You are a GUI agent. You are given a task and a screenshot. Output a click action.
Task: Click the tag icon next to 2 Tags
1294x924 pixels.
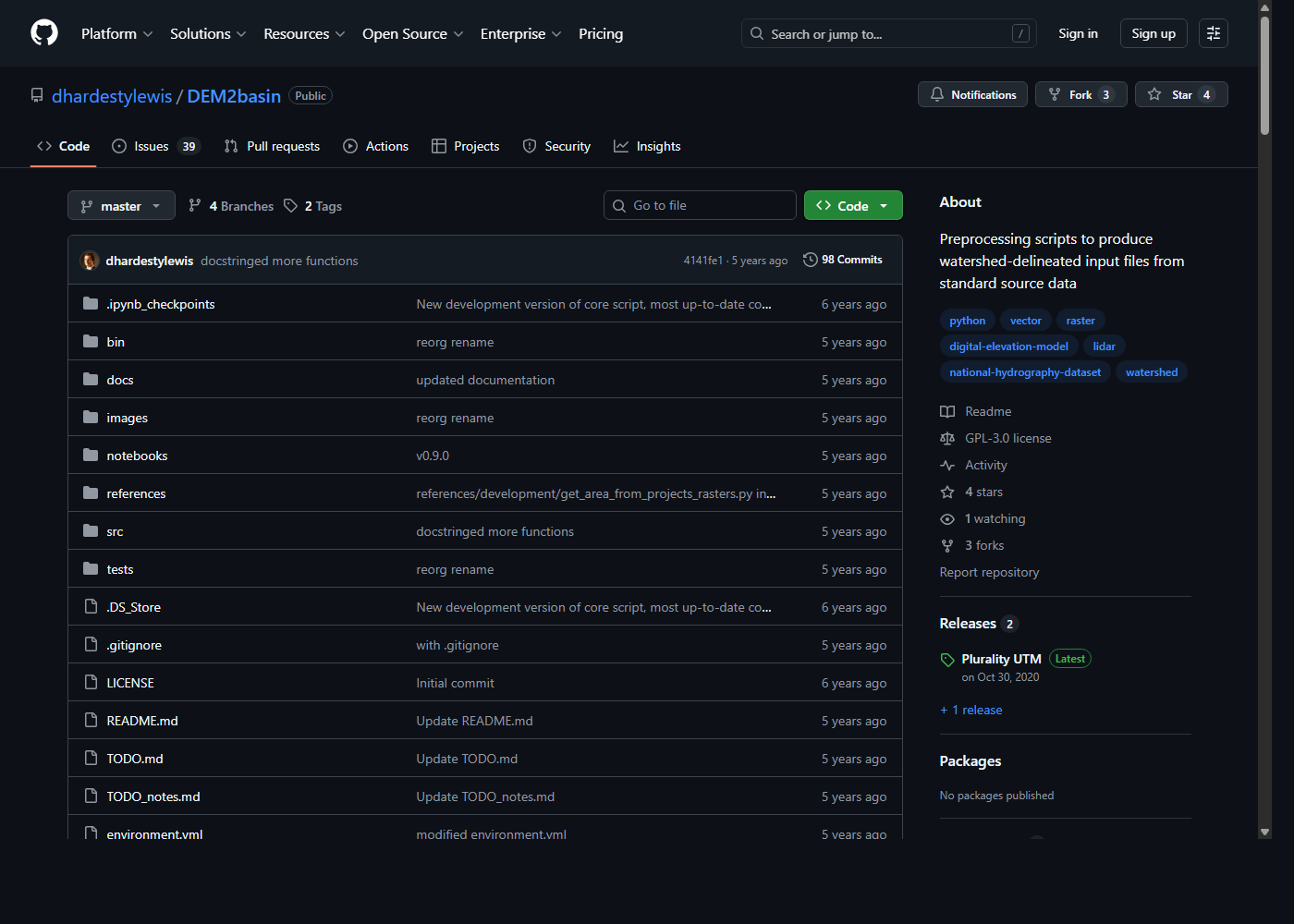[x=290, y=205]
